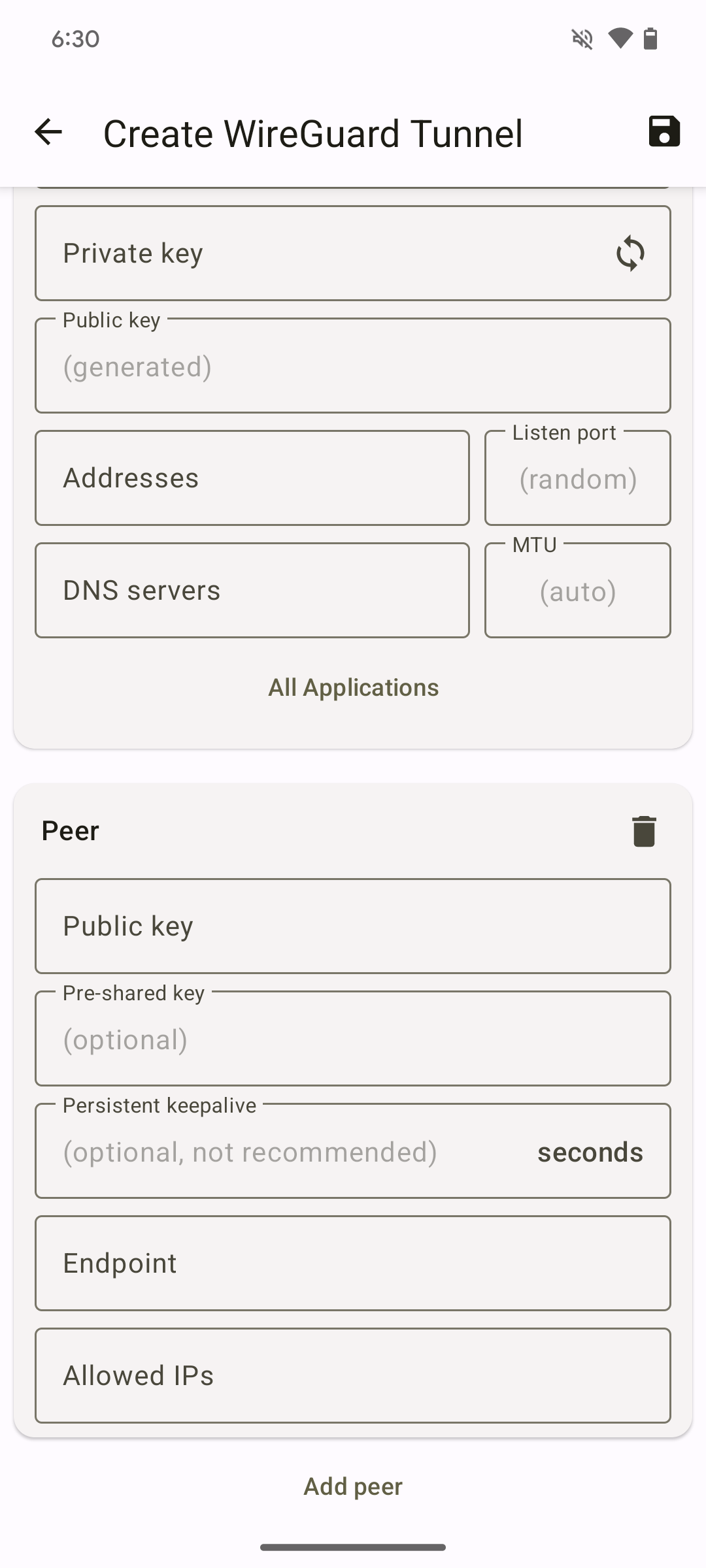The width and height of the screenshot is (706, 1568).
Task: Select the interface Public key (generated) field
Action: (353, 366)
